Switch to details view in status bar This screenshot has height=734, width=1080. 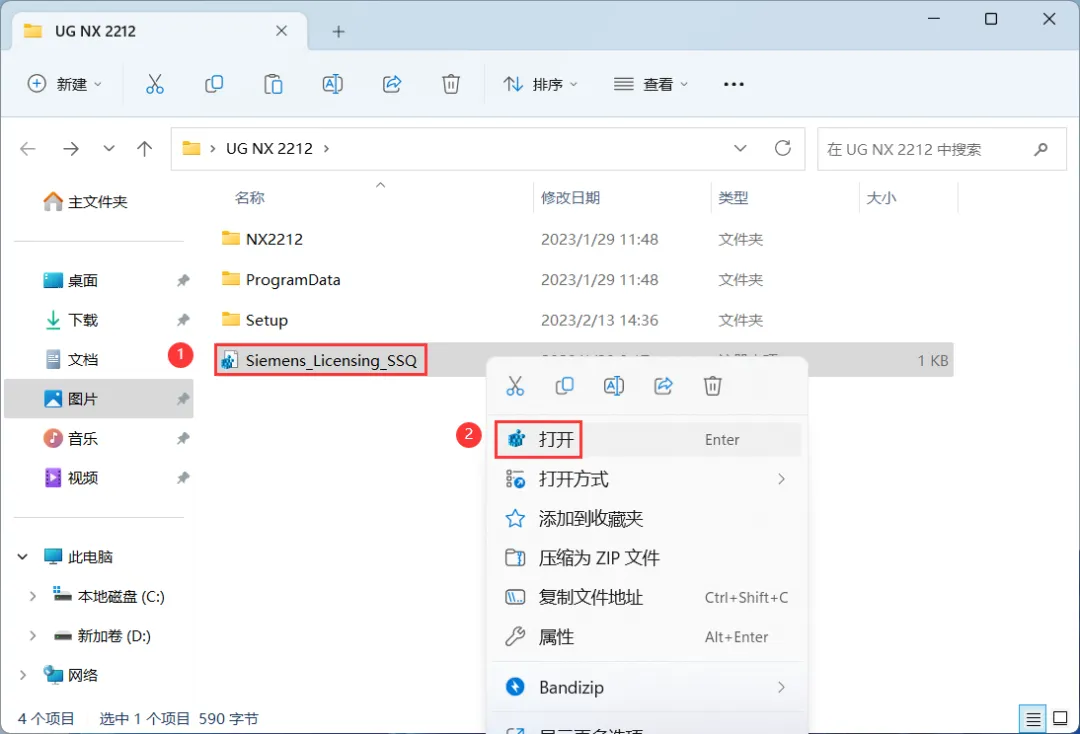[x=1032, y=720]
